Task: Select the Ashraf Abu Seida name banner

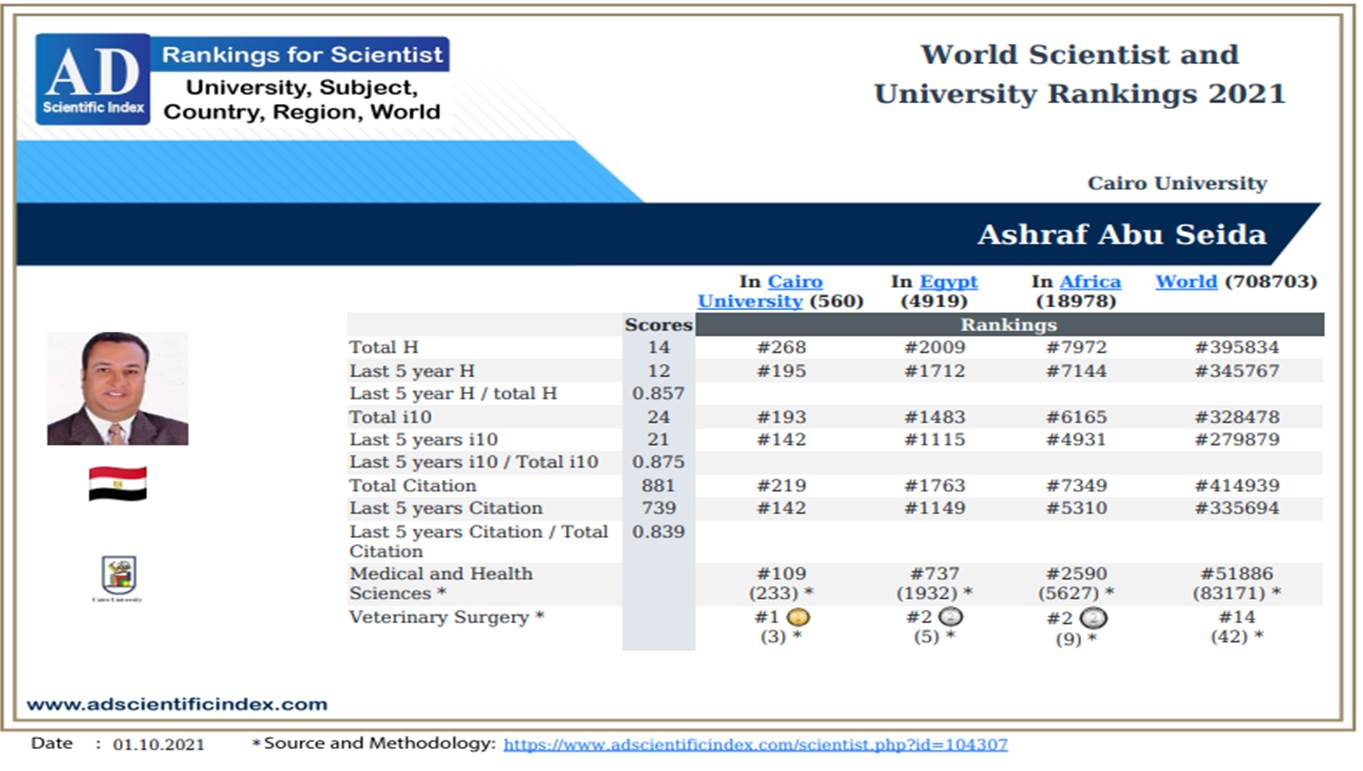Action: (x=1121, y=235)
